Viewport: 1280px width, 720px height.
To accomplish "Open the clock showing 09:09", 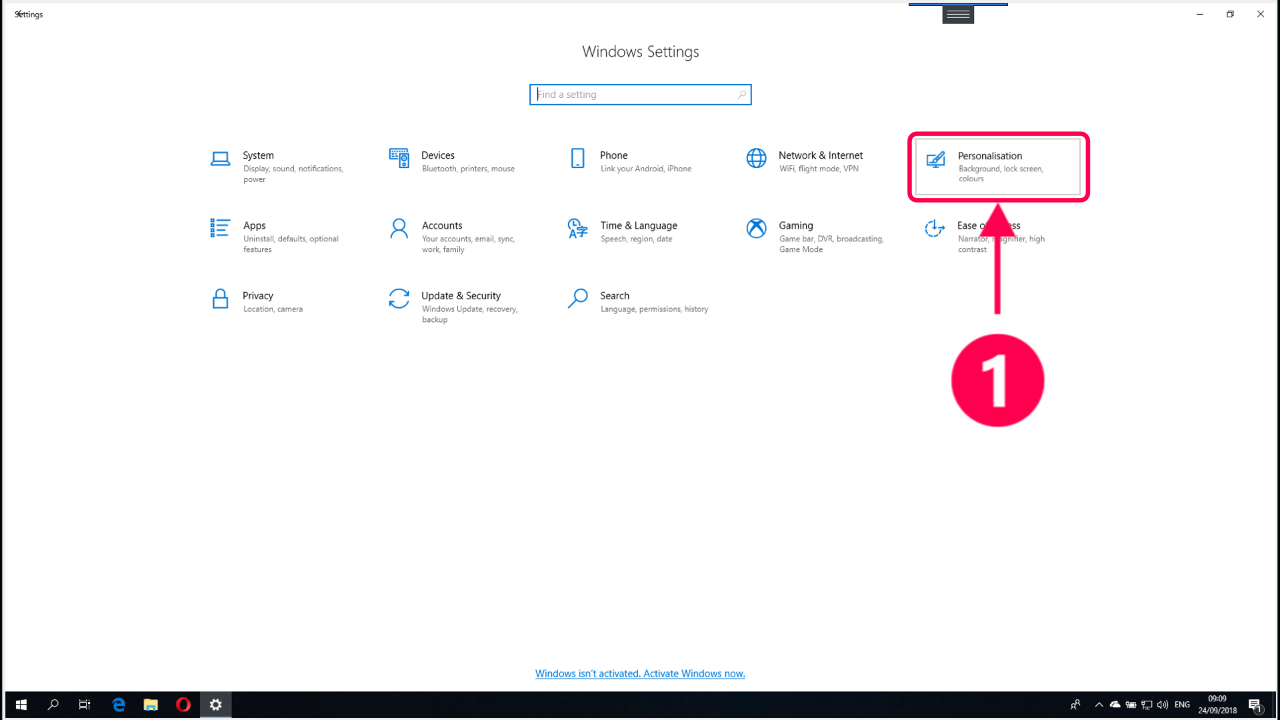I will 1217,705.
